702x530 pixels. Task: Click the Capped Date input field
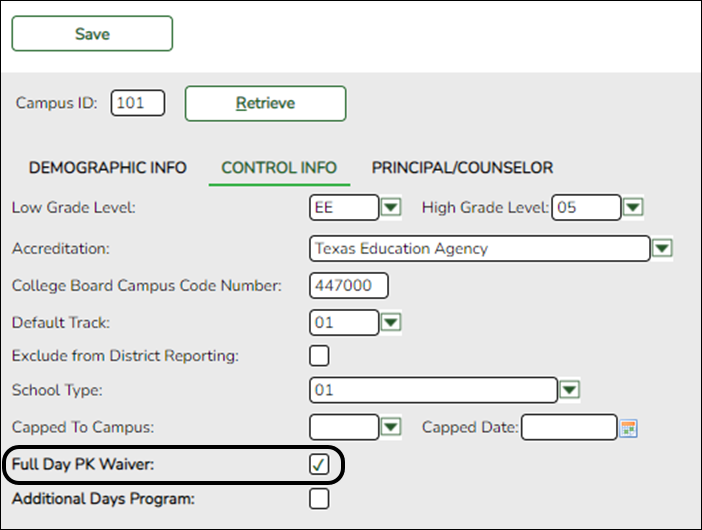[569, 427]
